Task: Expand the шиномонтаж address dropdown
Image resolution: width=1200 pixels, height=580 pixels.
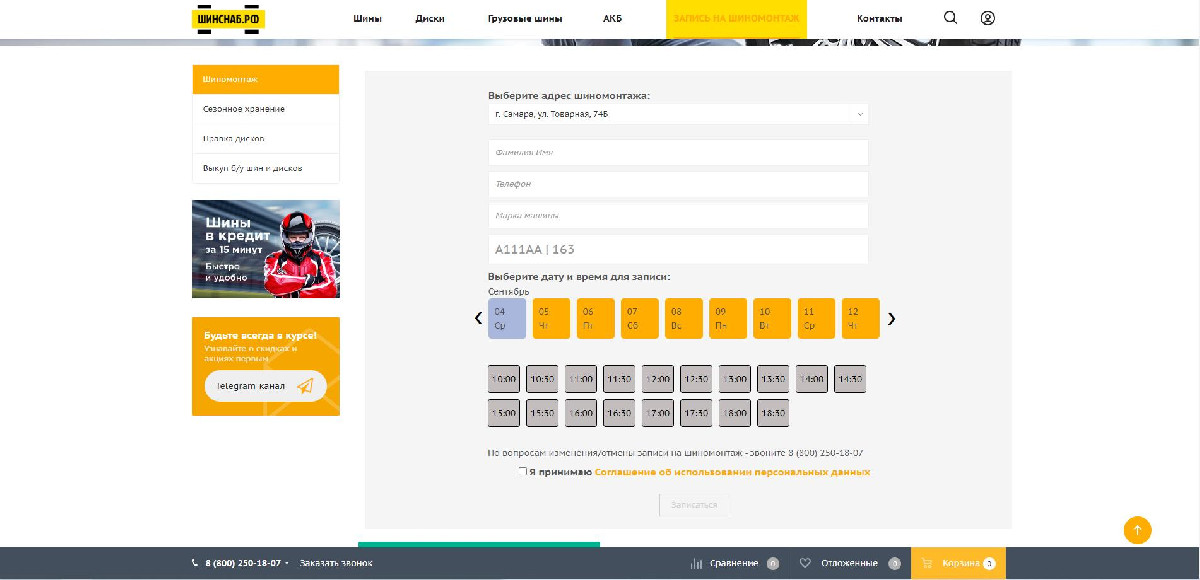Action: point(678,114)
